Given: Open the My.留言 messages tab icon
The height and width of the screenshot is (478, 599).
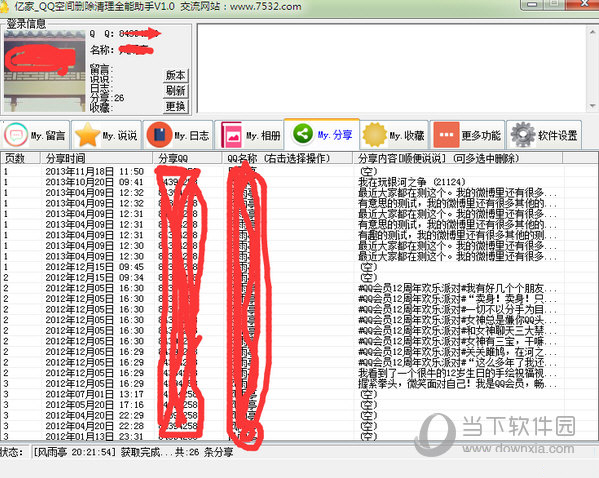Looking at the screenshot, I should tap(16, 135).
